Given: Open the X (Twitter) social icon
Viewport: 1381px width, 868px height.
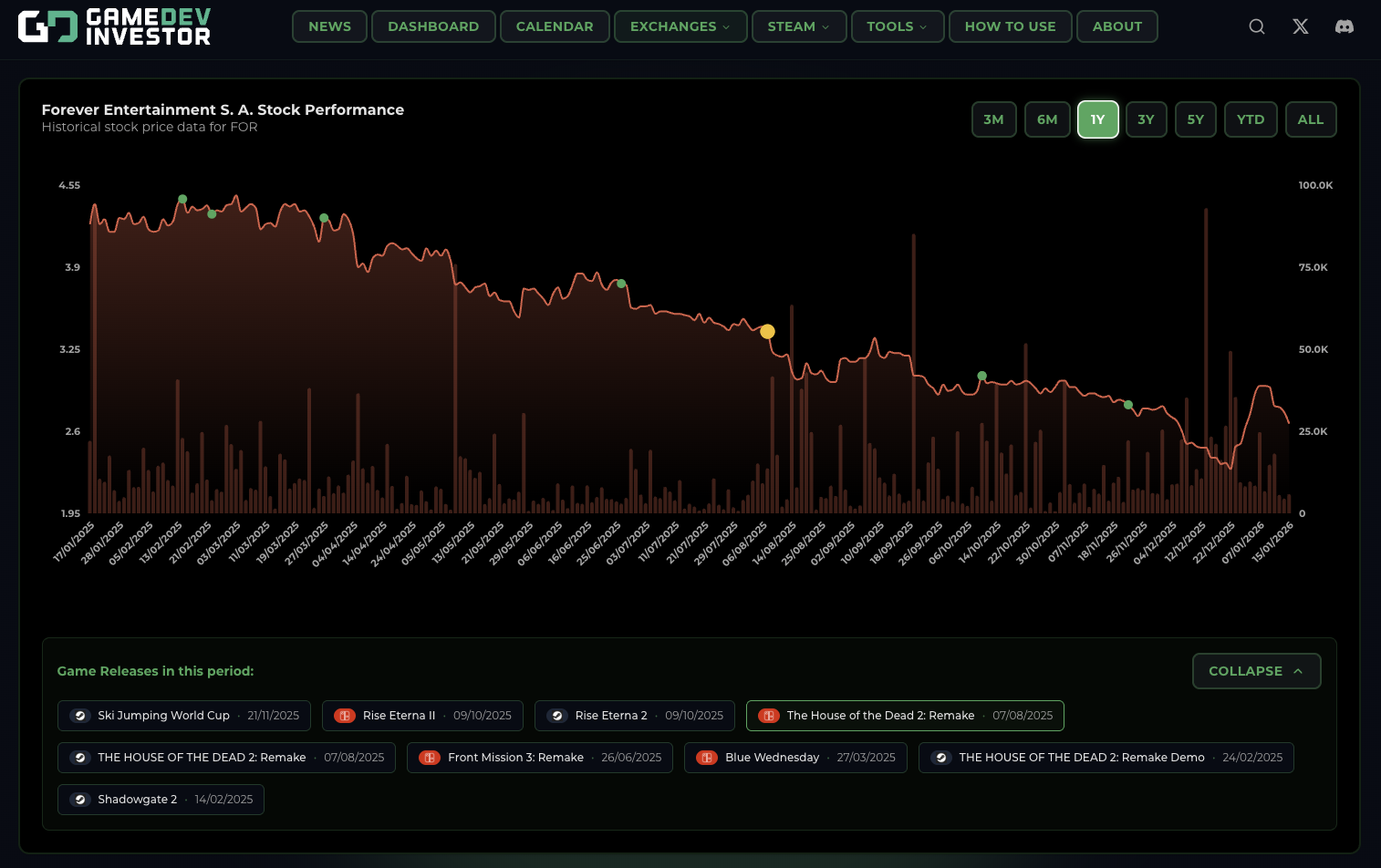Looking at the screenshot, I should (x=1301, y=26).
